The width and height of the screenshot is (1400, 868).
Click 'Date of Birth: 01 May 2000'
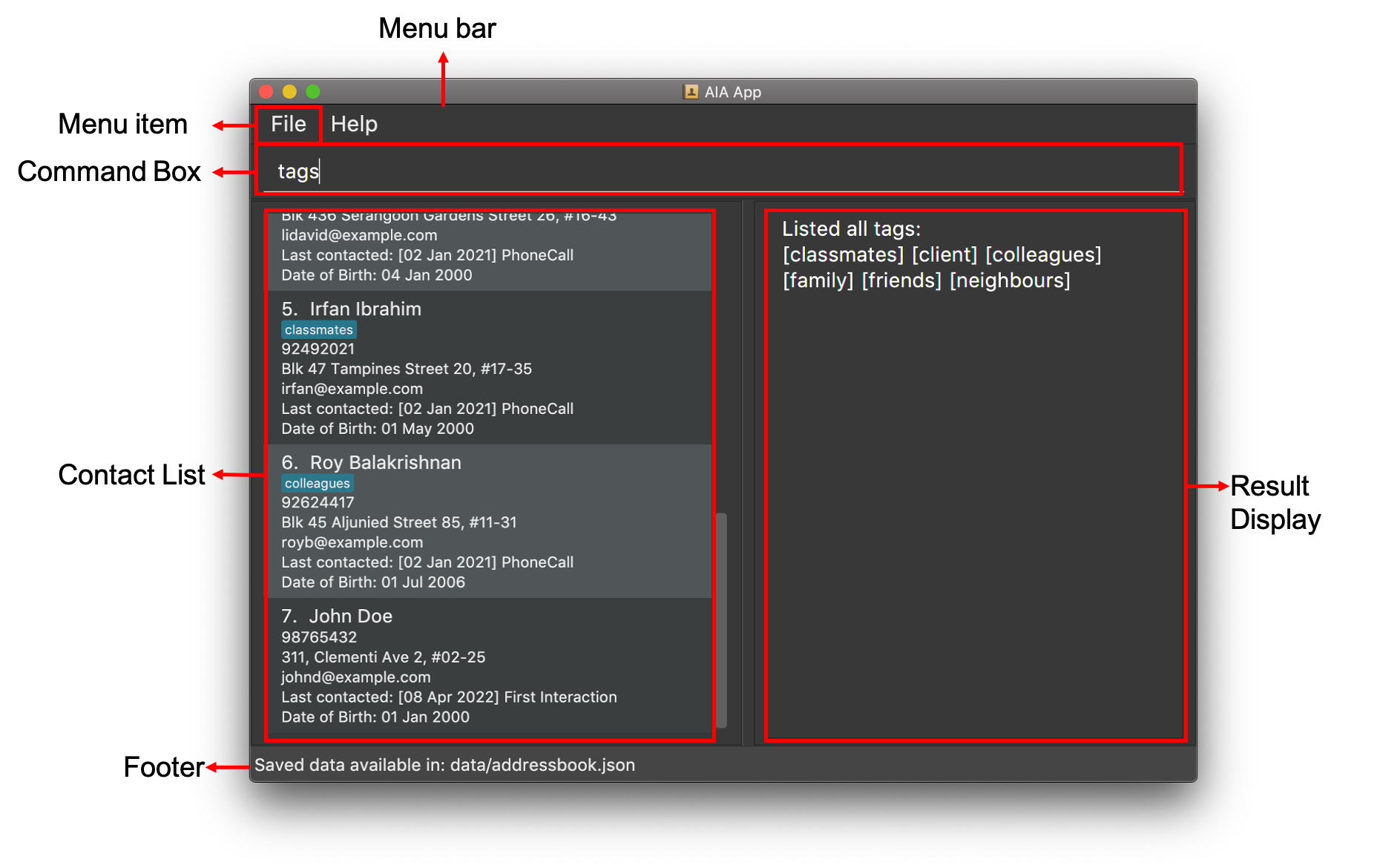[x=378, y=429]
